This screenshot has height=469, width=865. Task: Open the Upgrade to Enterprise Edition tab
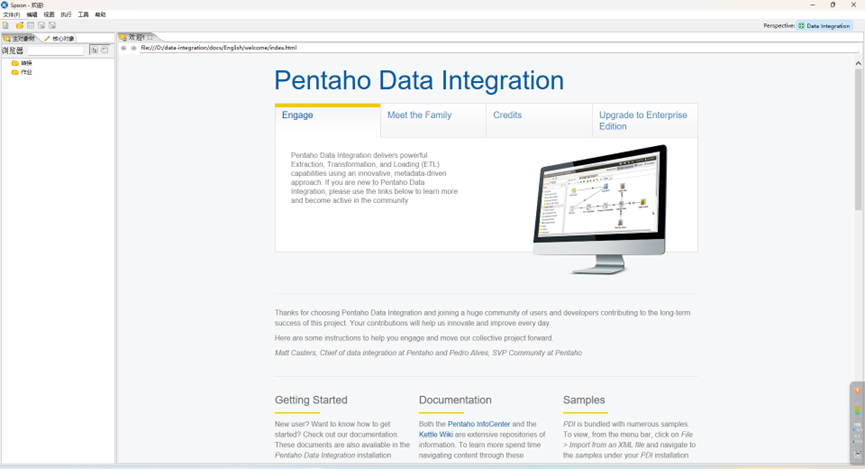[645, 120]
